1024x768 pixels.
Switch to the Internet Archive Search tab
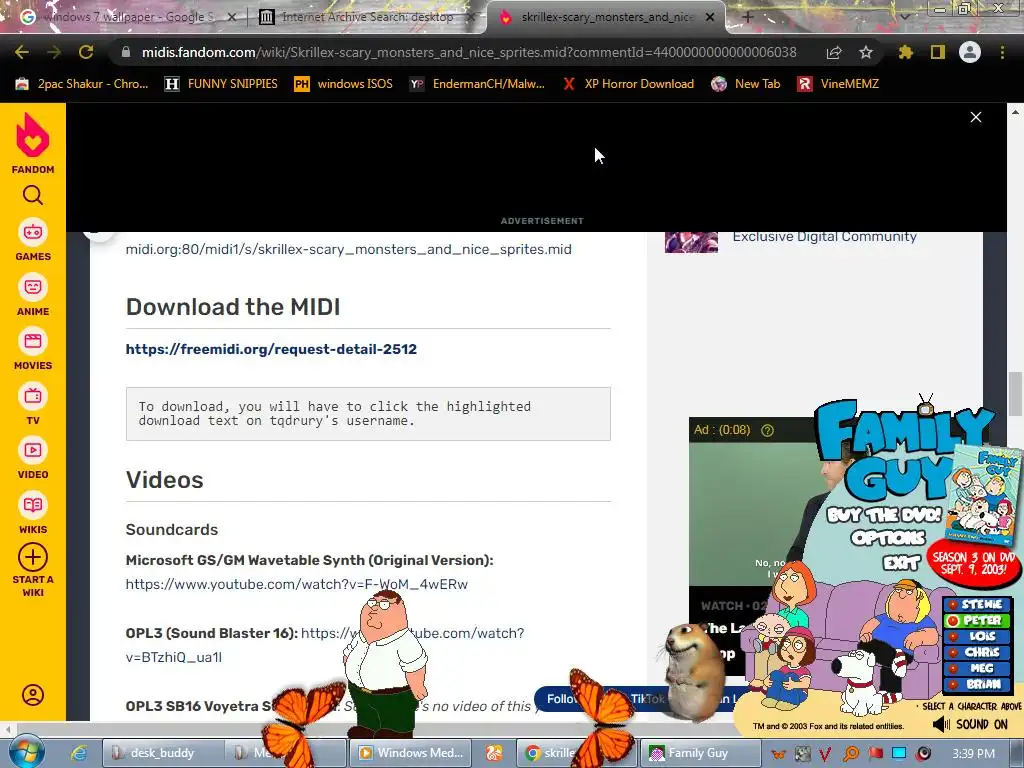(x=367, y=17)
